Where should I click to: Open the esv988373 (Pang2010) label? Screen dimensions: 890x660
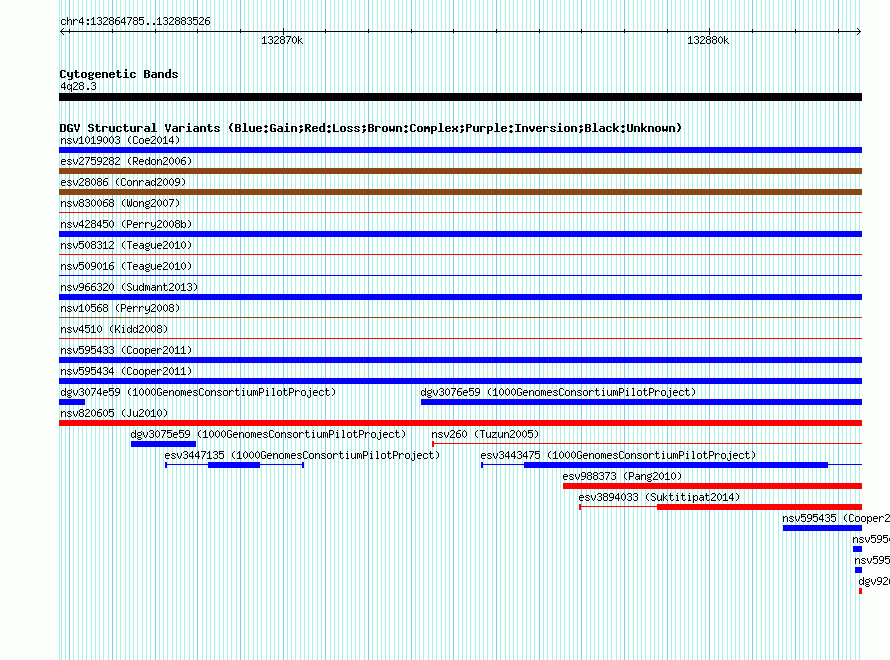tap(622, 476)
